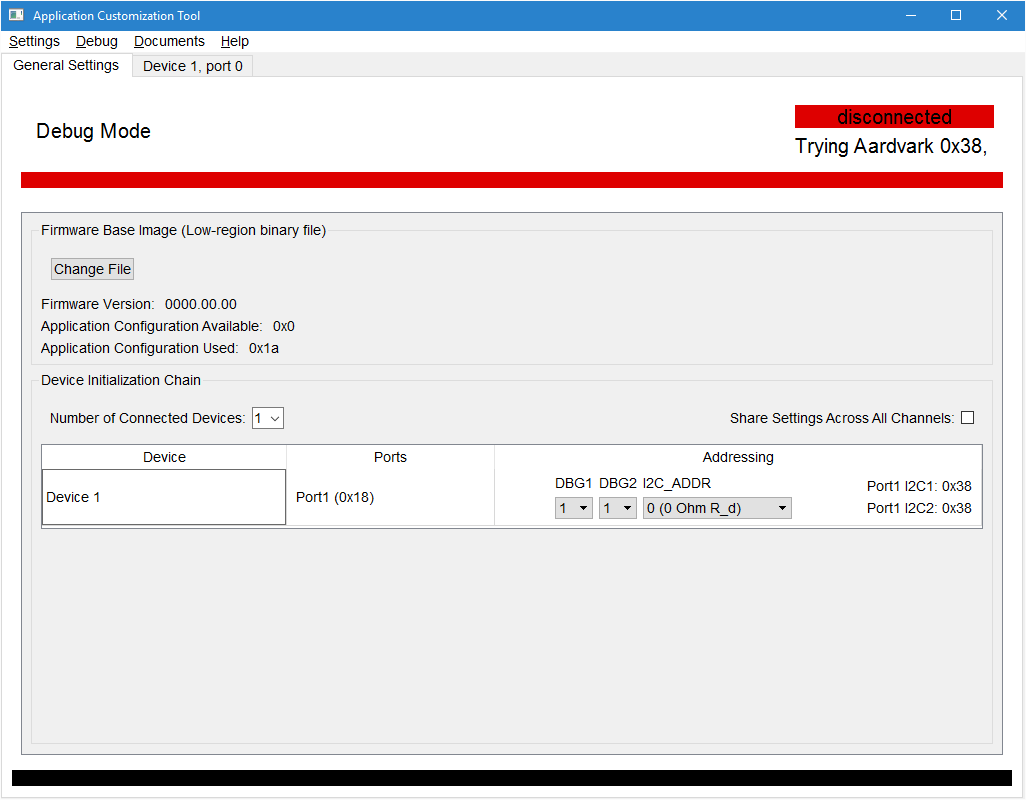Image resolution: width=1026 pixels, height=800 pixels.
Task: Switch to General Settings tab
Action: pos(66,65)
